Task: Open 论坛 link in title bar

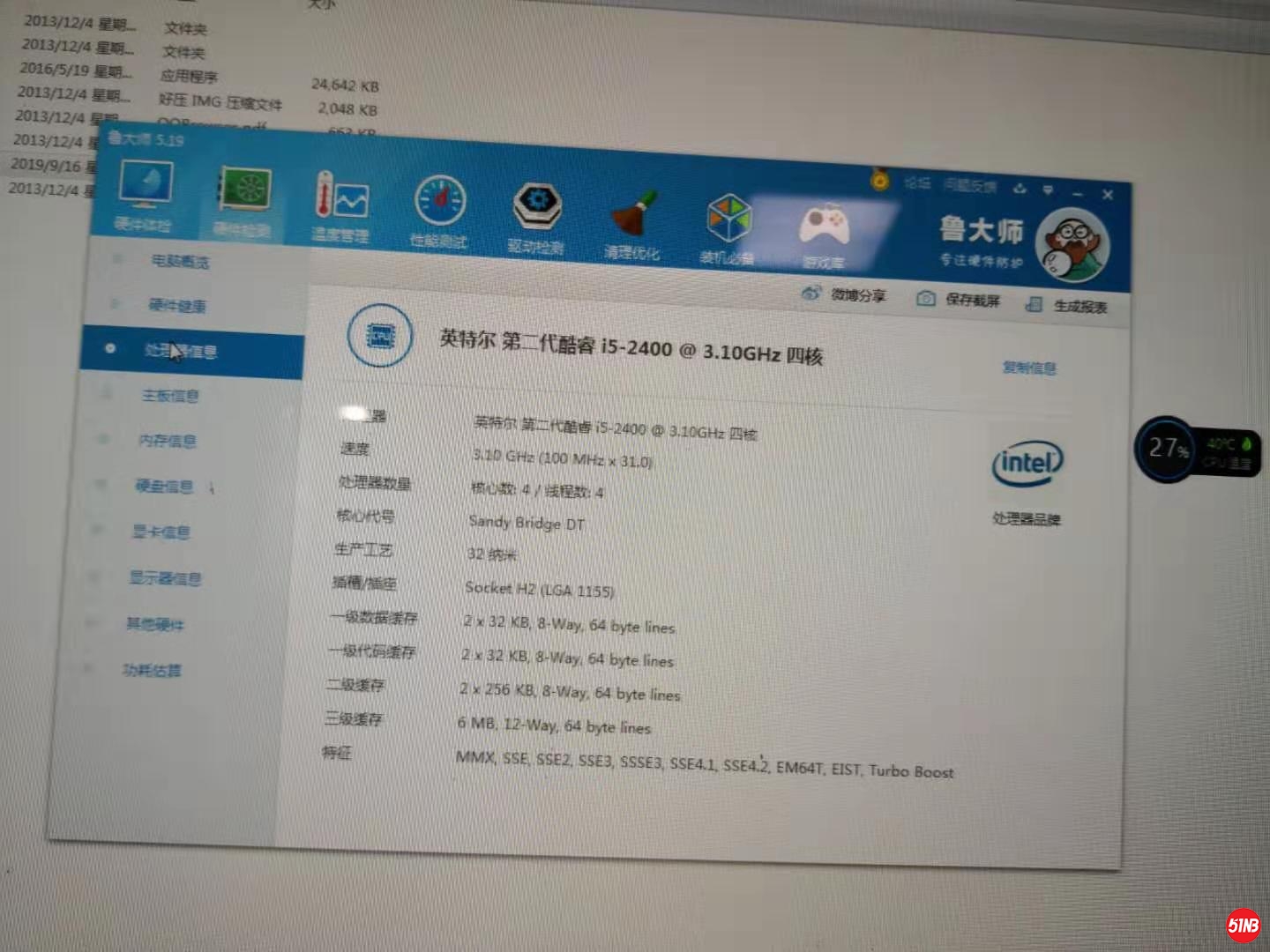Action: [917, 183]
